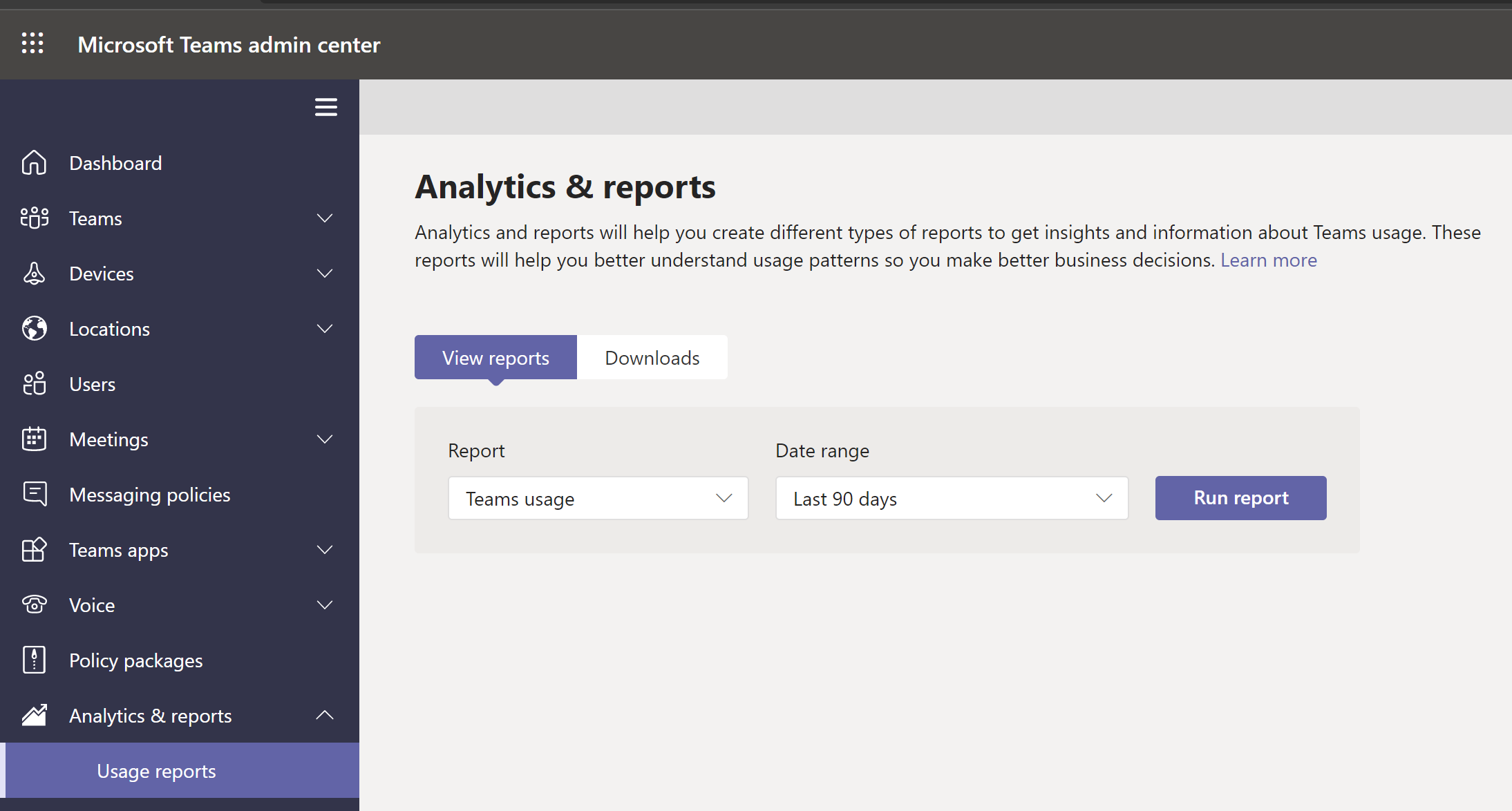Expand the Teams section

pos(325,218)
